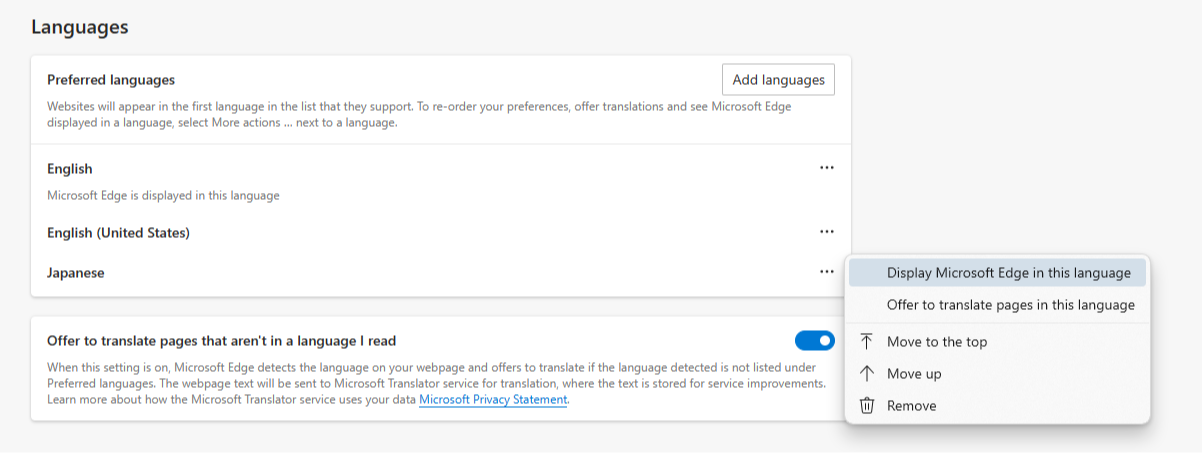Viewport: 1202px width, 453px height.
Task: Disable Offer to translate pages toggle
Action: coord(814,341)
